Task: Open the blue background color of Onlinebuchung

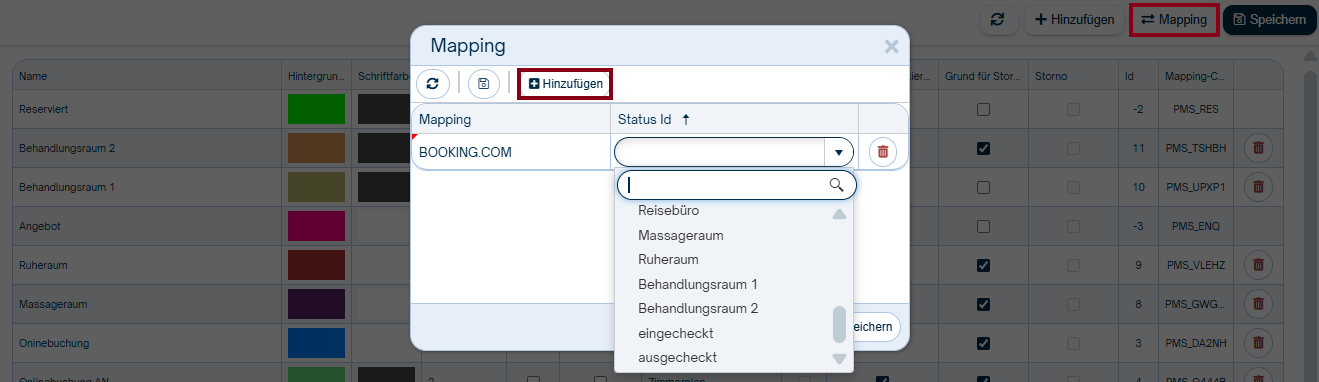Action: click(316, 343)
